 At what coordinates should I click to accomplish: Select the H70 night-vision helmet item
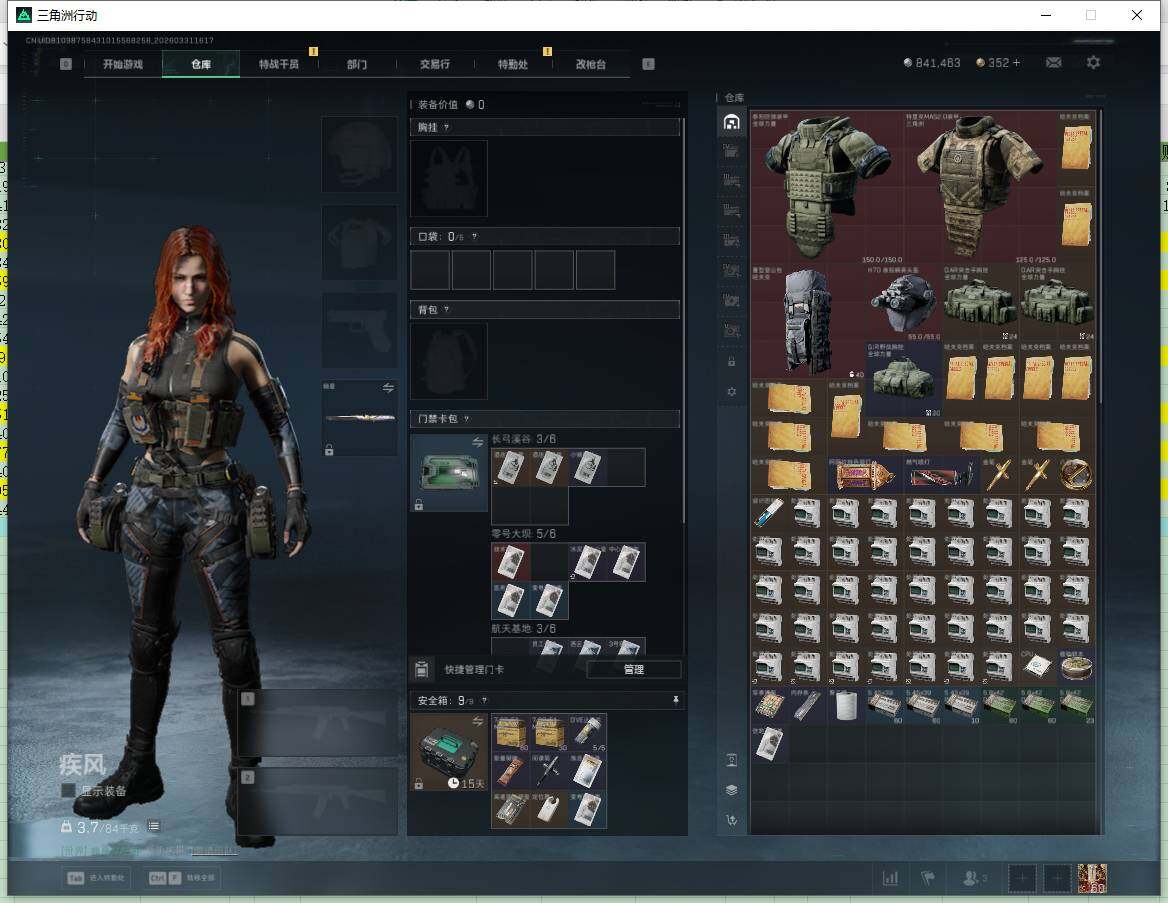tap(903, 302)
